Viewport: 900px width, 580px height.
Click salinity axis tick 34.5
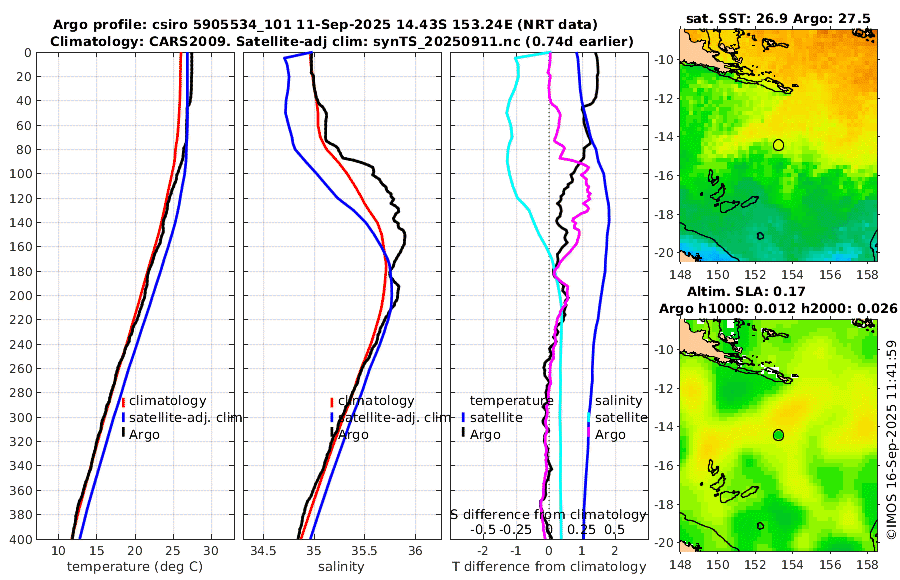[263, 551]
